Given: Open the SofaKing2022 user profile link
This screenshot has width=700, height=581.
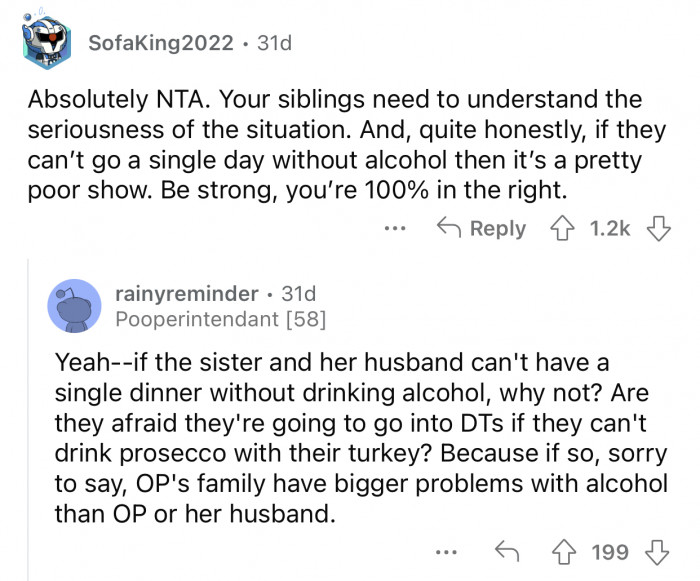Looking at the screenshot, I should pyautogui.click(x=161, y=44).
